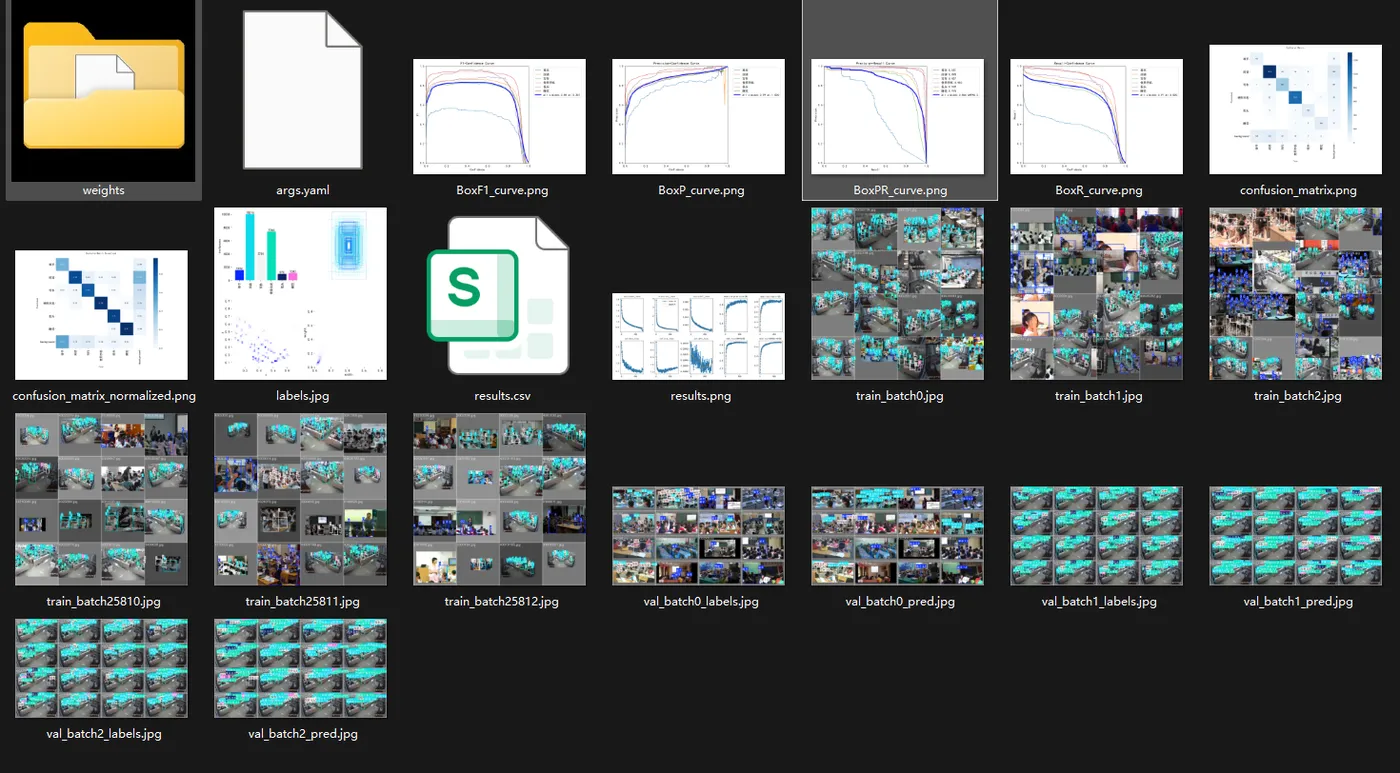Select the results.csv spreadsheet icon

point(498,296)
